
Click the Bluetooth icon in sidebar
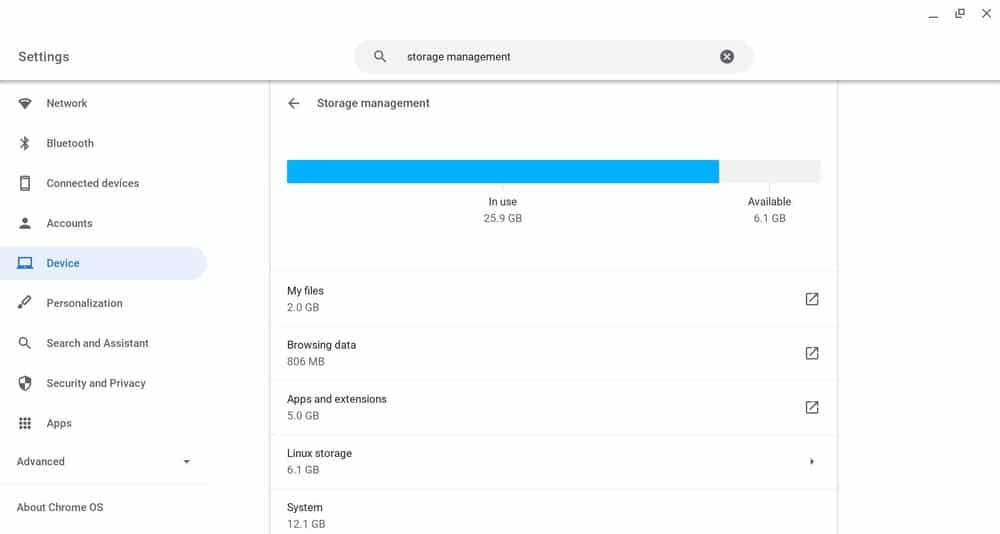pyautogui.click(x=25, y=143)
